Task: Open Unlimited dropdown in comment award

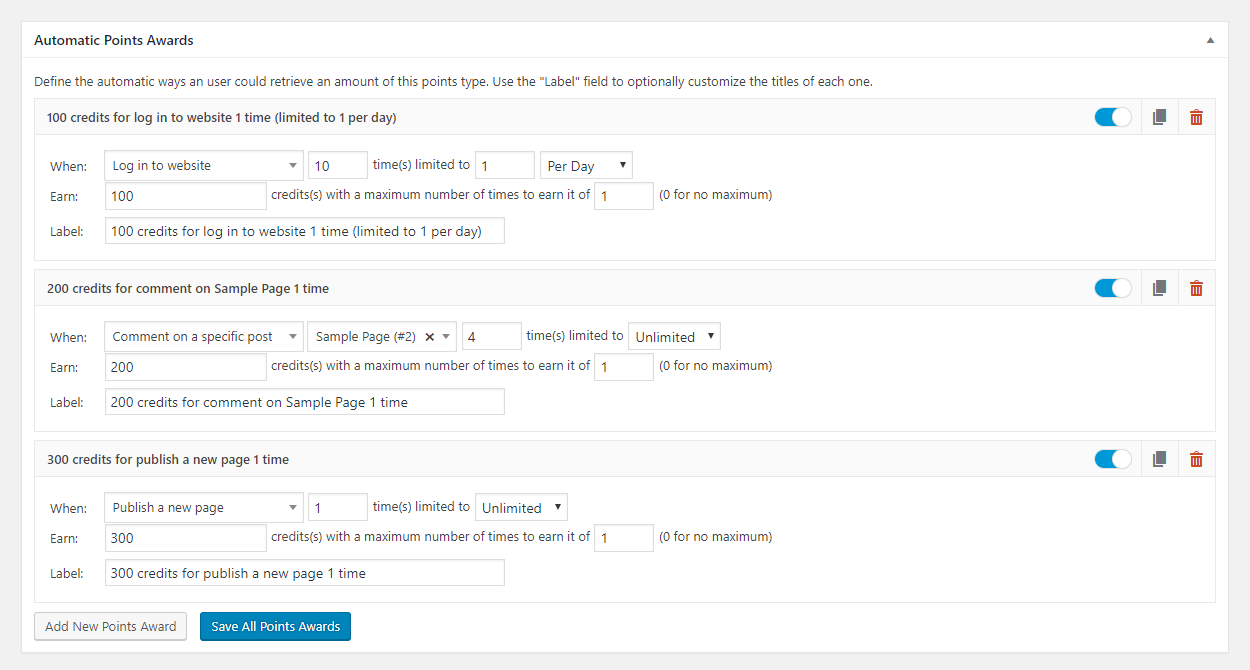Action: (674, 337)
